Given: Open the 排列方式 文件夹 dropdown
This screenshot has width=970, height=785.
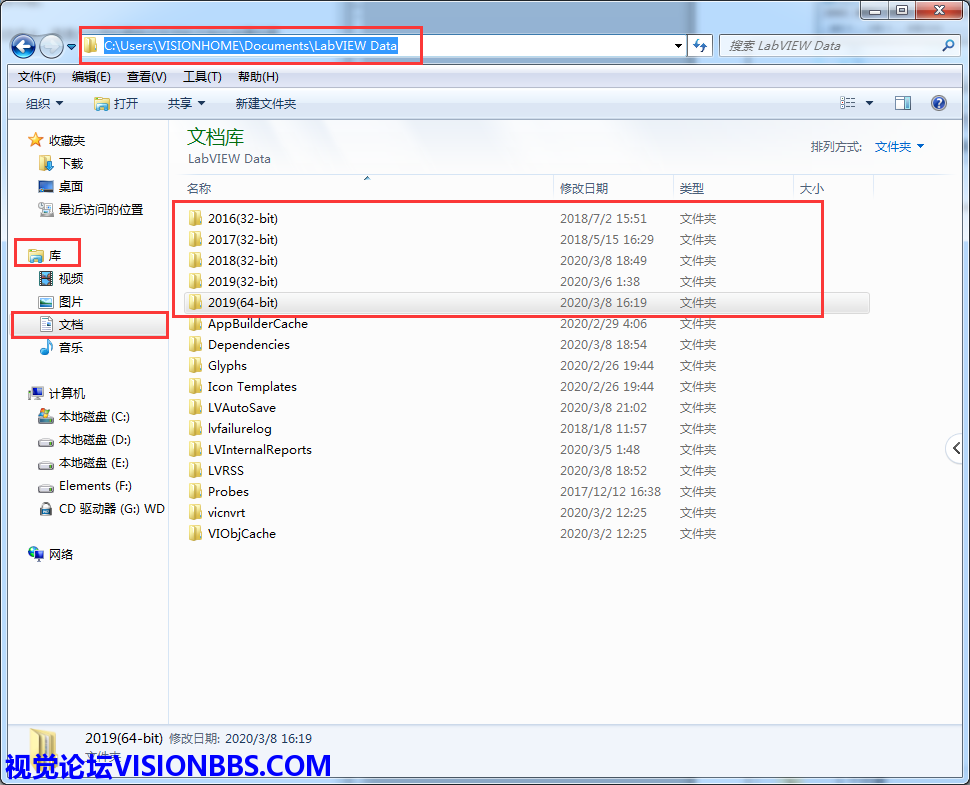Looking at the screenshot, I should tap(899, 147).
